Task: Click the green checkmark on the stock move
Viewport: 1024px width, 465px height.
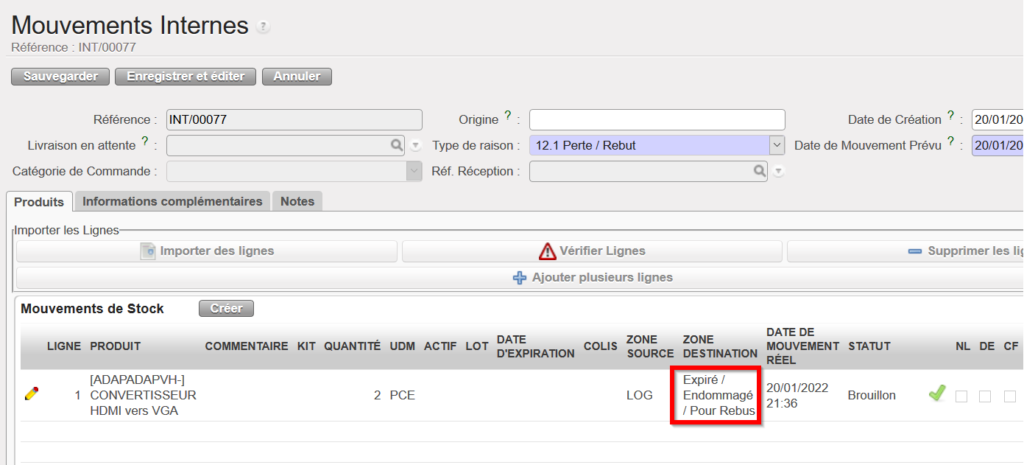Action: [x=936, y=394]
